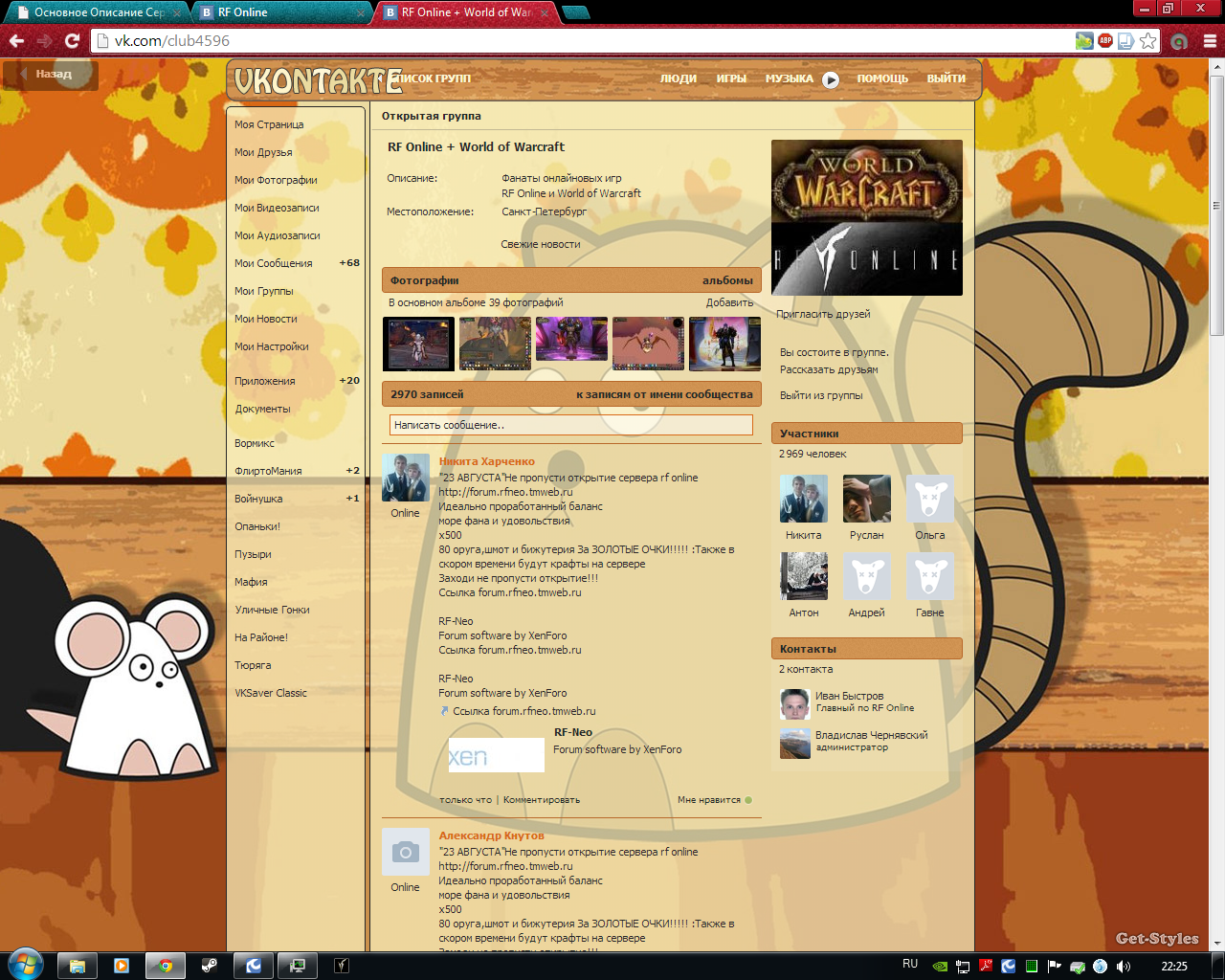Click Добавить to add photos
1225x980 pixels.
[729, 302]
